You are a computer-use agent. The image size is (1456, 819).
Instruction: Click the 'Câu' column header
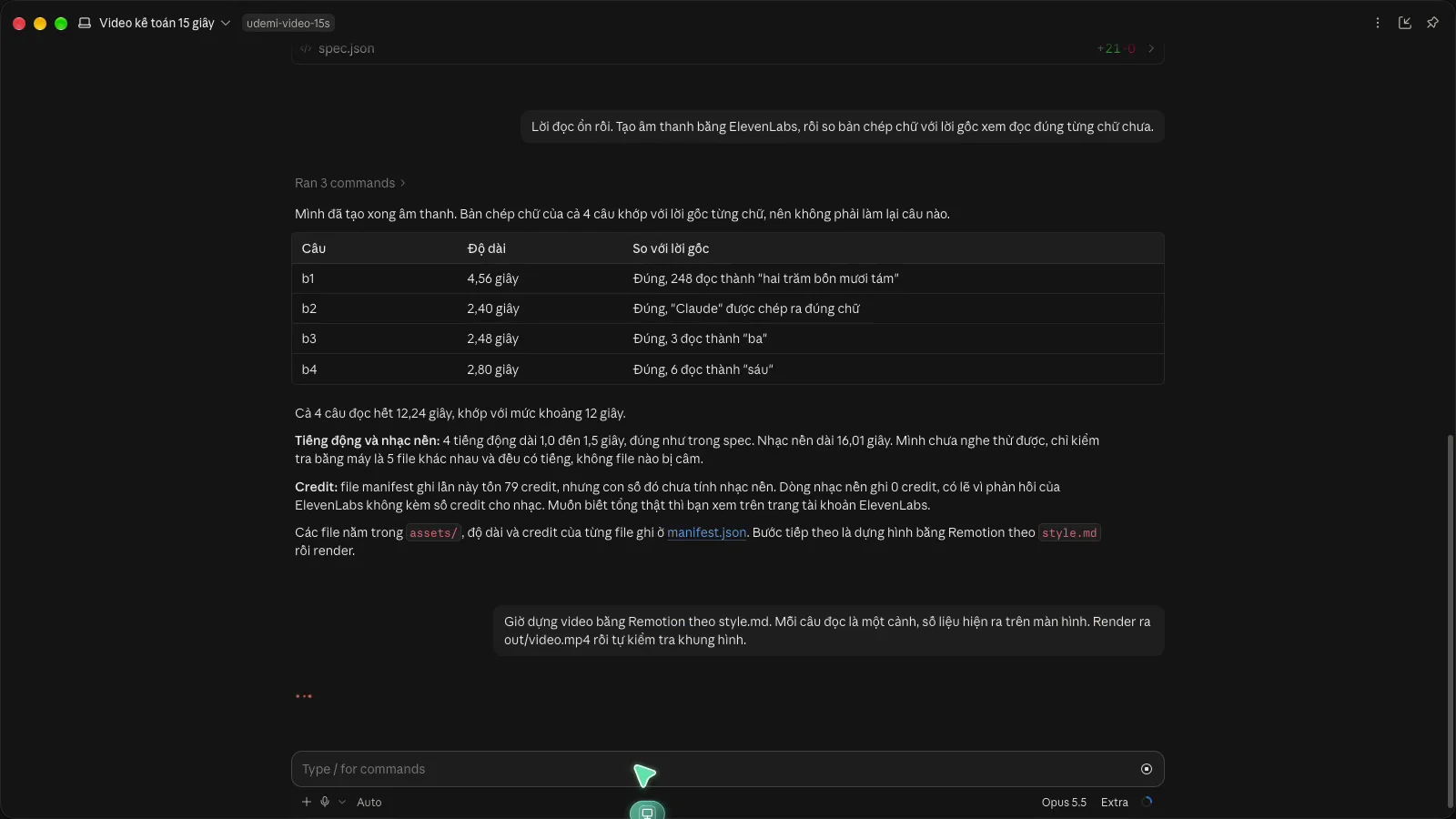[x=314, y=248]
